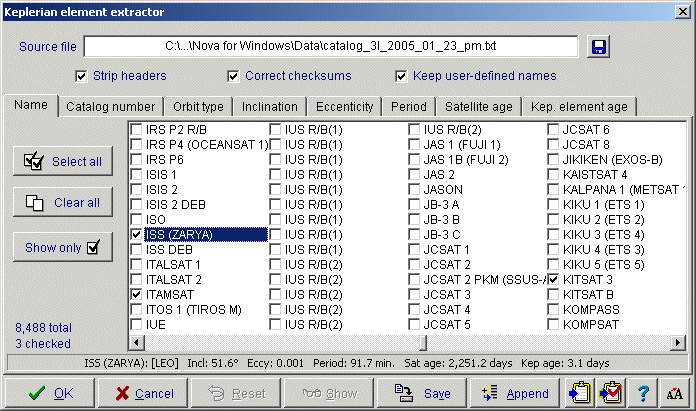Check the ISIS 1 checkbox

click(x=136, y=174)
